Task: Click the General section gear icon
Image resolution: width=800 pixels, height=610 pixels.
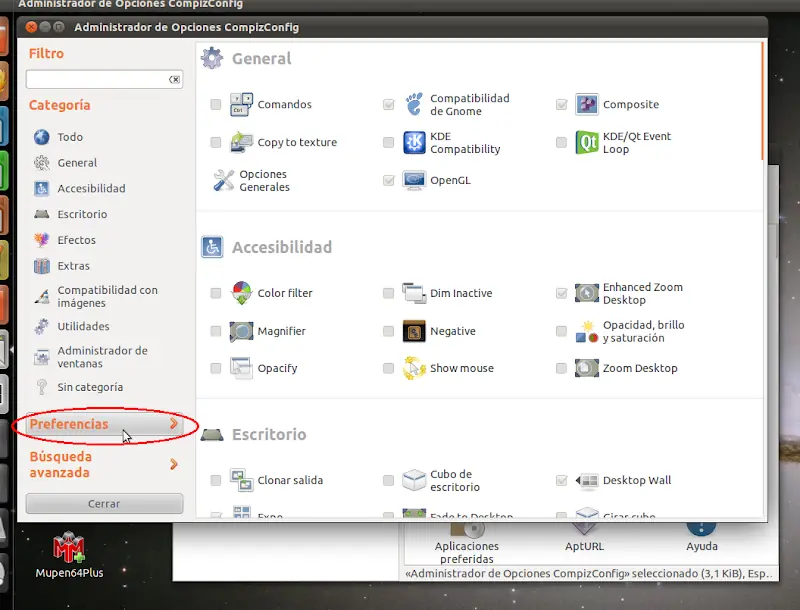Action: [x=212, y=58]
